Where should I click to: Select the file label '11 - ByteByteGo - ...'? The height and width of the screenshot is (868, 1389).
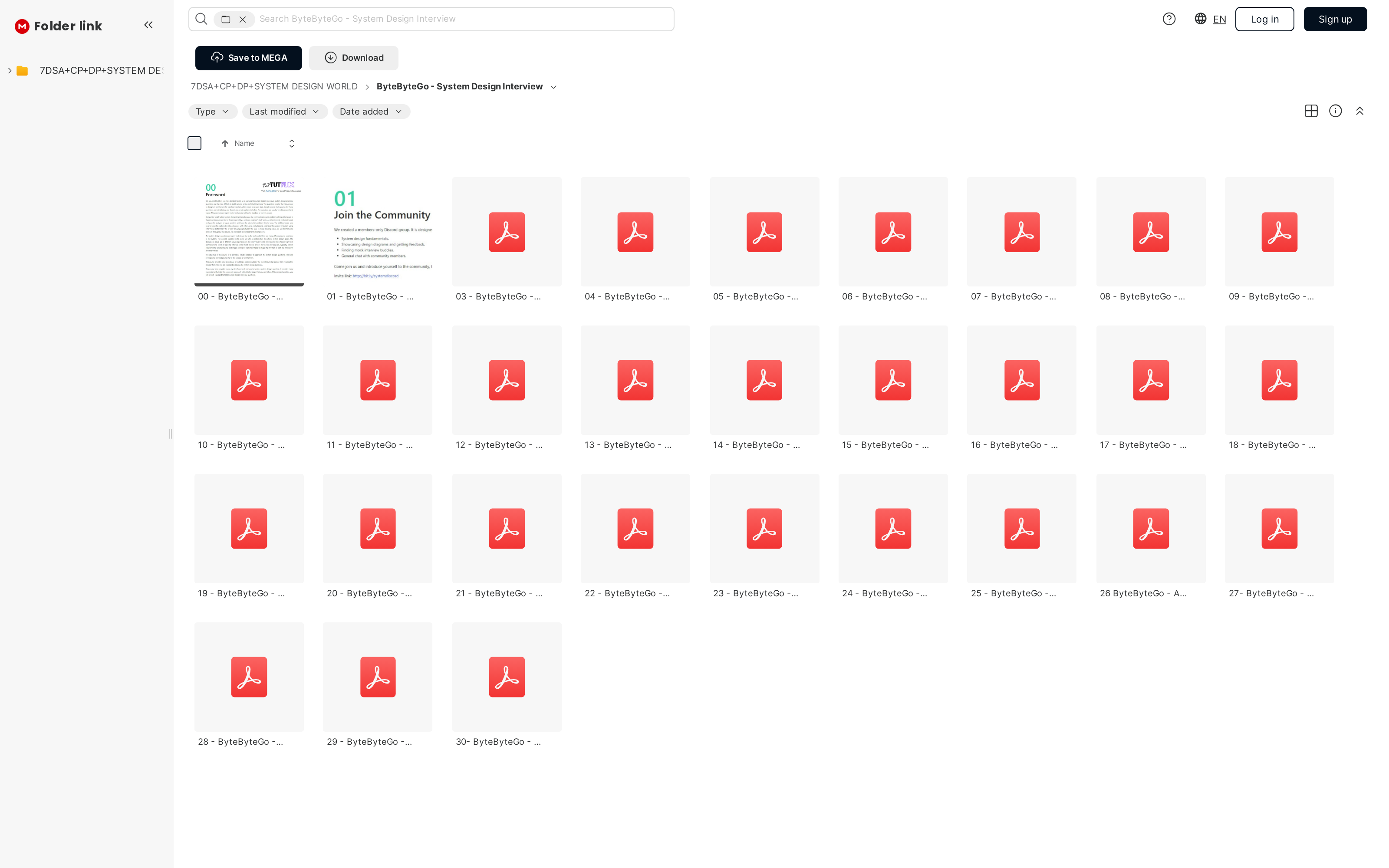click(370, 445)
